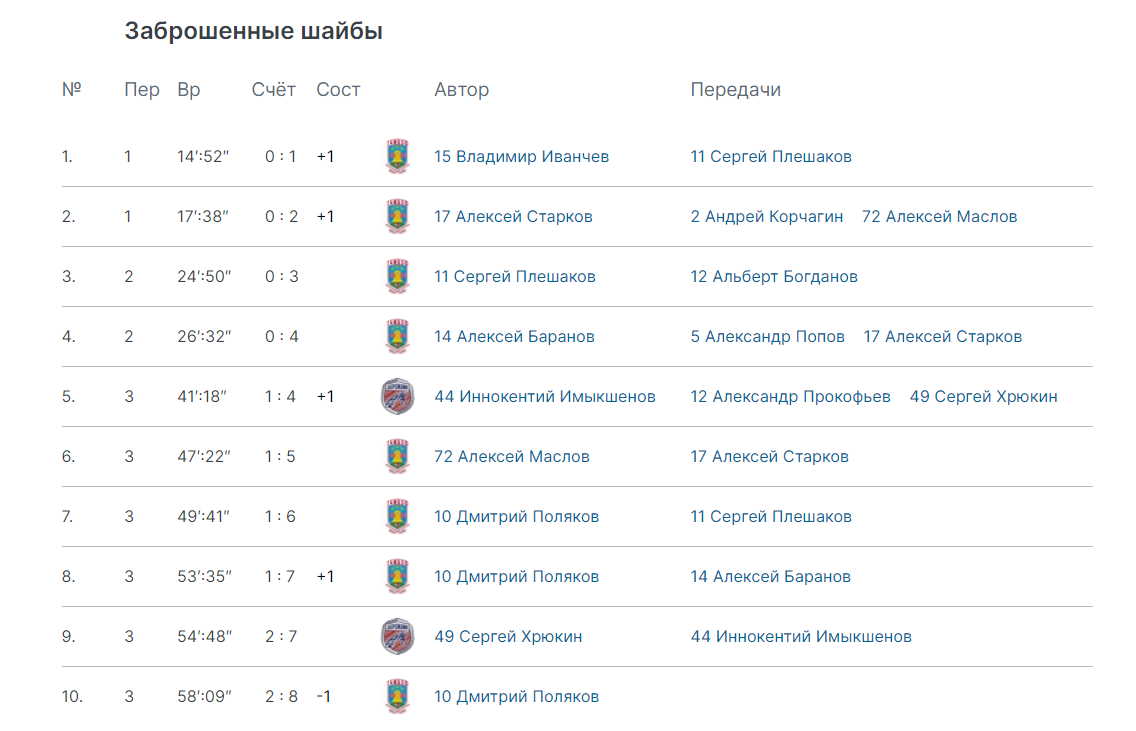Click team emblem beside 11 Сергей Плешаков goal

pos(397,277)
